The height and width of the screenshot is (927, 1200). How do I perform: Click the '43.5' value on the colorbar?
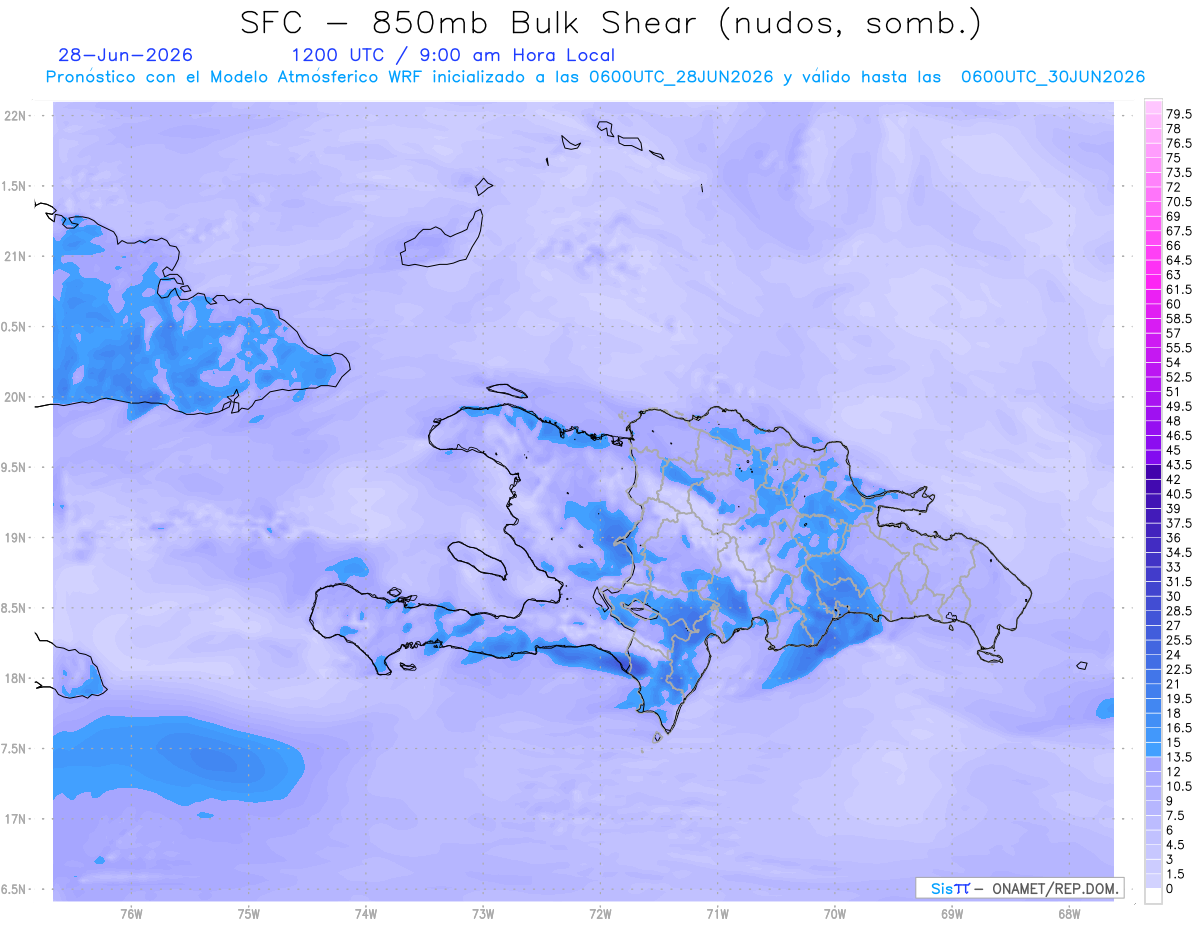click(x=1179, y=465)
